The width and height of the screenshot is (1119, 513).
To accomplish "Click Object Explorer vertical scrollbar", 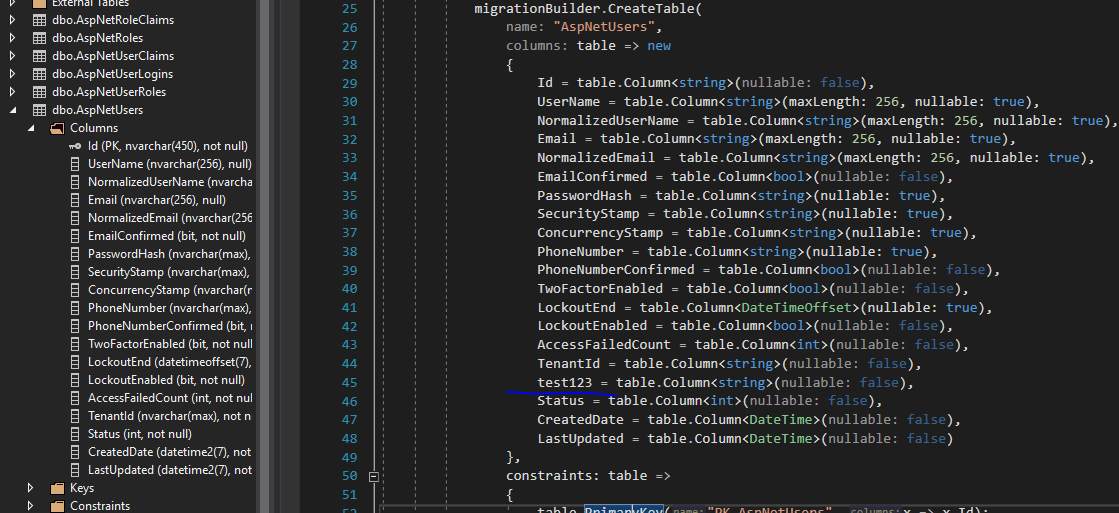I will [263, 256].
